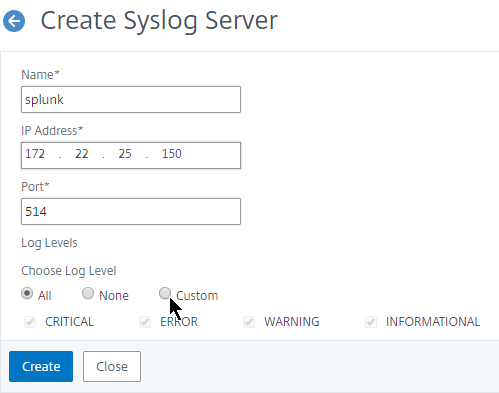Toggle the ERROR checkbox
This screenshot has width=499, height=393.
(x=145, y=322)
